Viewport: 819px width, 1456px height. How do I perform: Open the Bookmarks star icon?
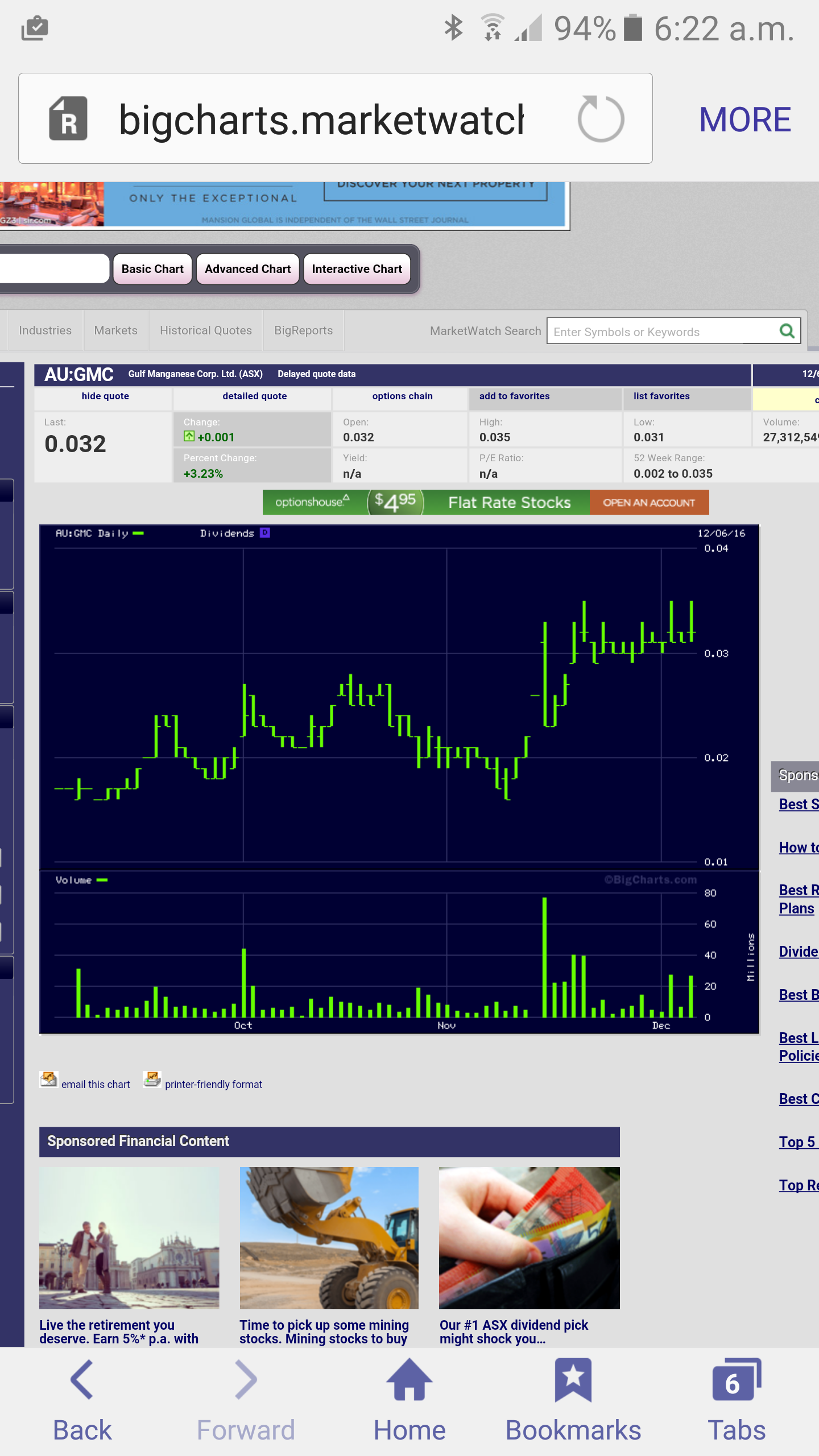point(573,1401)
